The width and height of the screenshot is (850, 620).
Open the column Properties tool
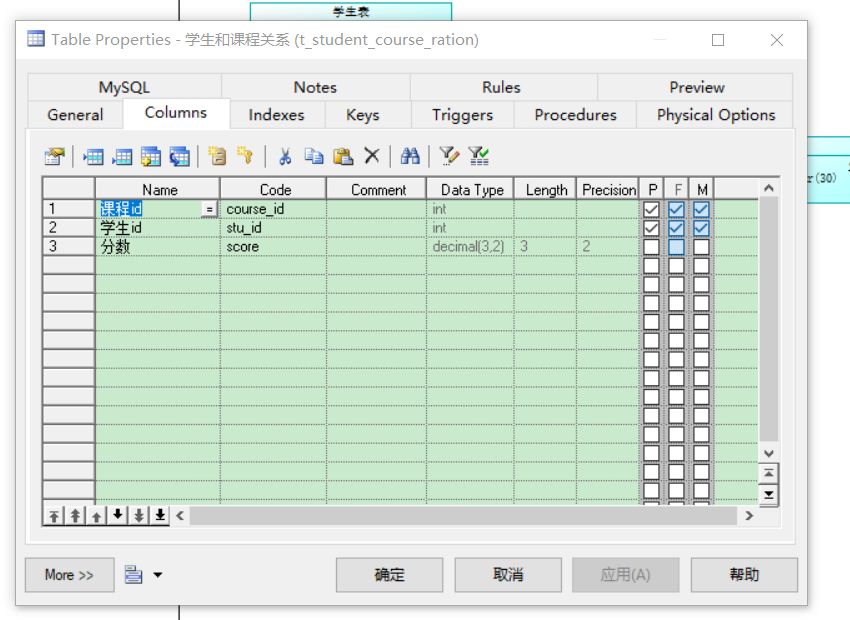tap(54, 157)
